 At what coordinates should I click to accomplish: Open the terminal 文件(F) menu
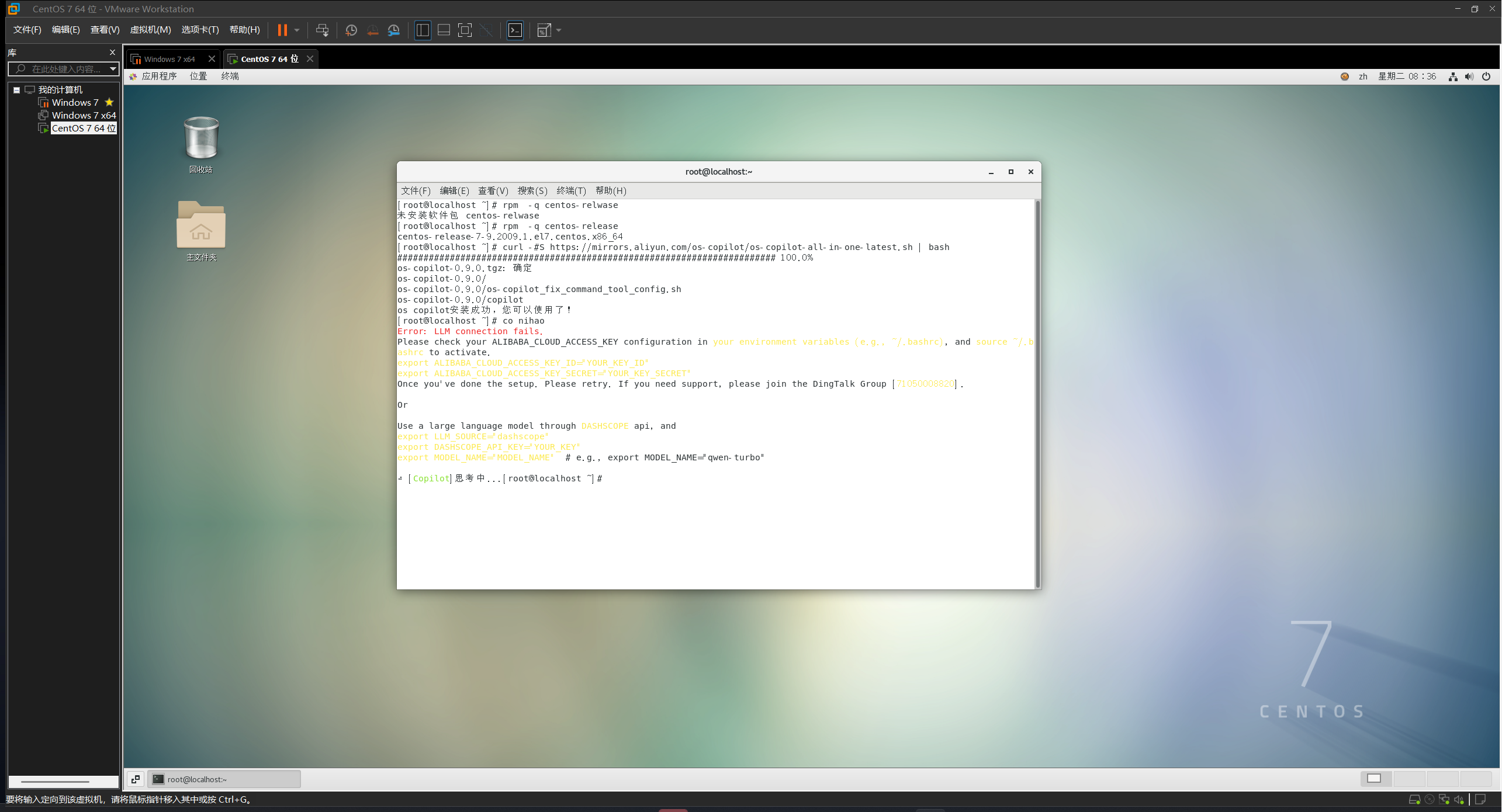[x=416, y=191]
